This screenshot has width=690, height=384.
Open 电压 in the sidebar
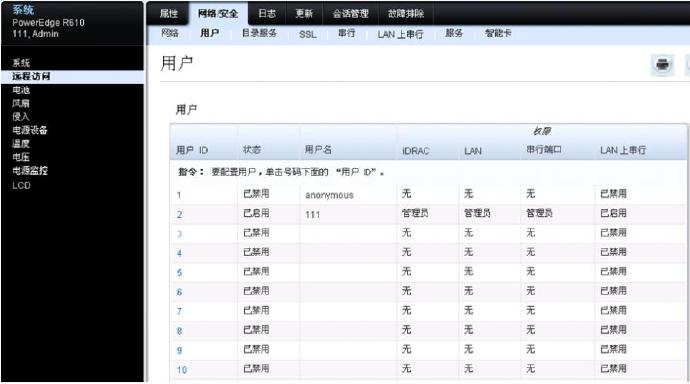pos(21,157)
